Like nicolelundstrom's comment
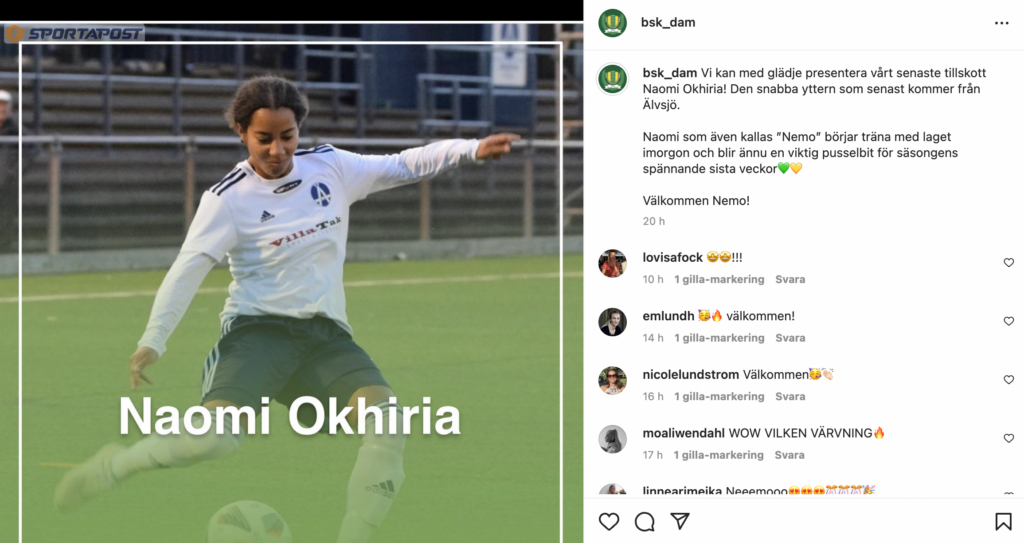 (x=1008, y=380)
